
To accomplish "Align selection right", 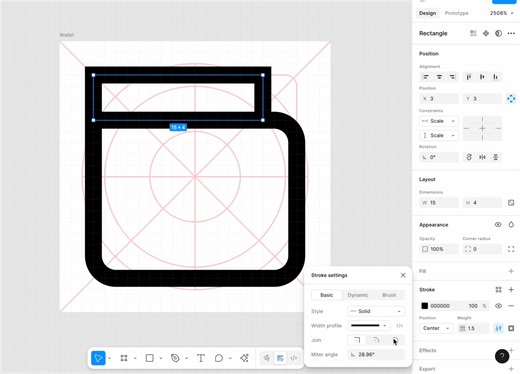I will click(452, 77).
